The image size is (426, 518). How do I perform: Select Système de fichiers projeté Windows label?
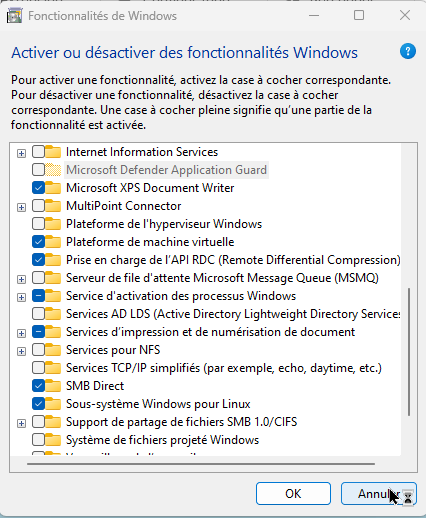click(162, 440)
